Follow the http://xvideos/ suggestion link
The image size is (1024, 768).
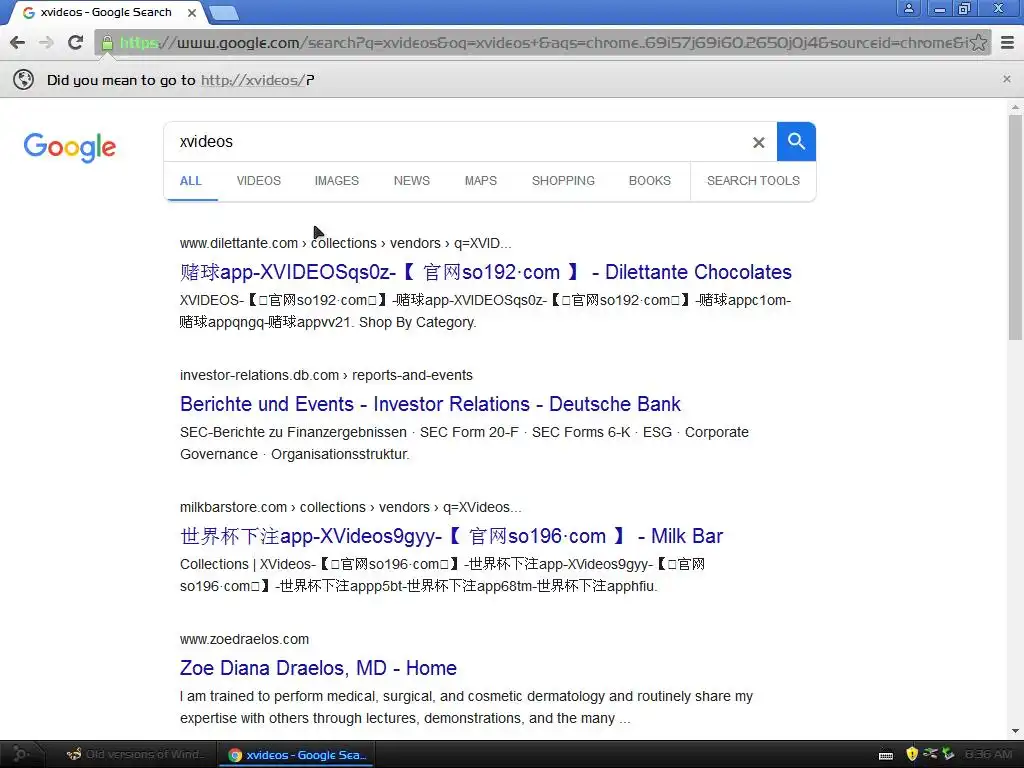pos(253,80)
